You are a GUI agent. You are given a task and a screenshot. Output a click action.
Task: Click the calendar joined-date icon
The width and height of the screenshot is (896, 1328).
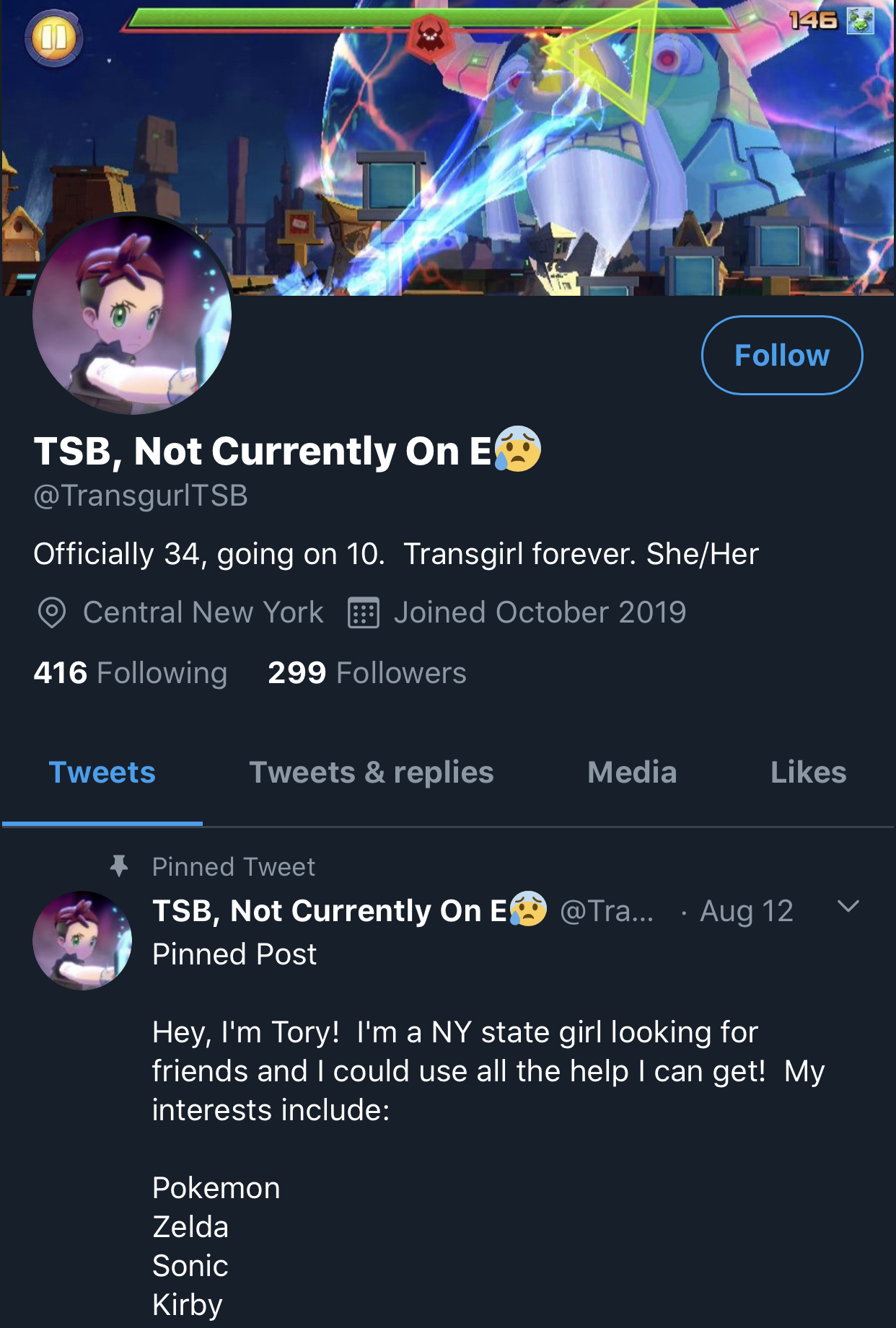364,613
